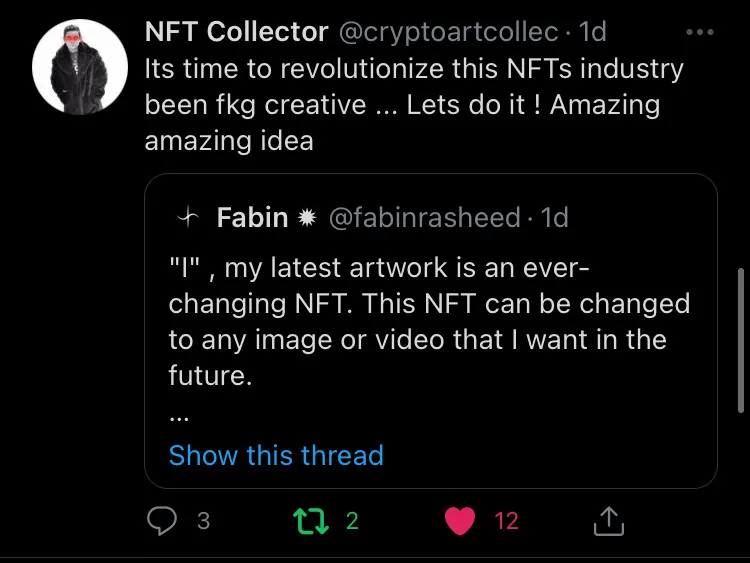750x563 pixels.
Task: Click the Fabin display name in the quote
Action: point(252,217)
